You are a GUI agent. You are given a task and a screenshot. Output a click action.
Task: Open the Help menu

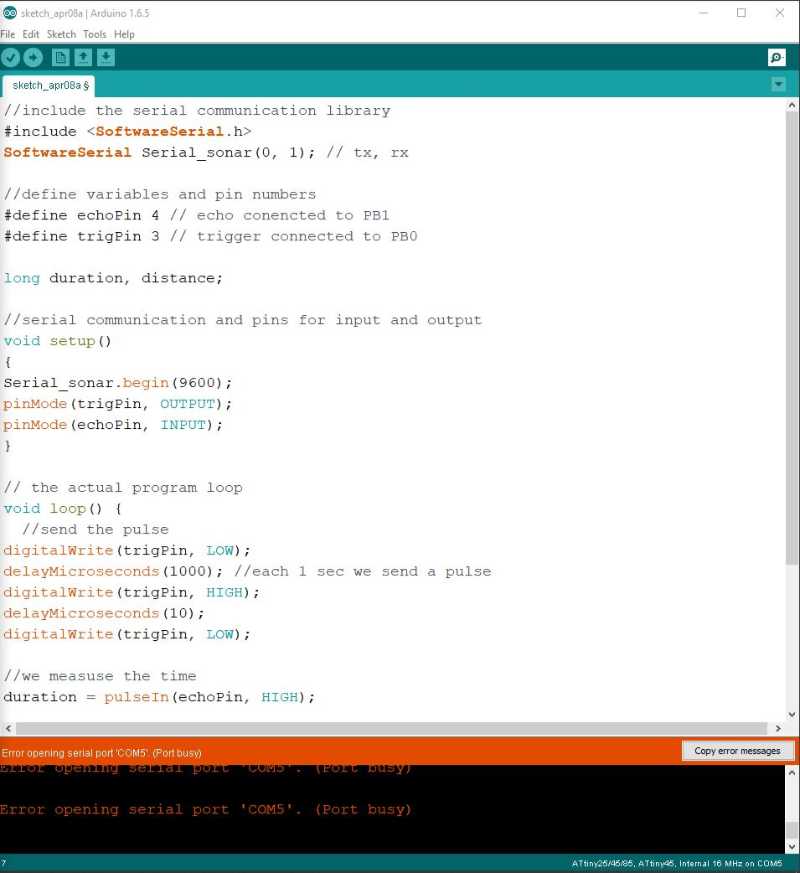(124, 35)
